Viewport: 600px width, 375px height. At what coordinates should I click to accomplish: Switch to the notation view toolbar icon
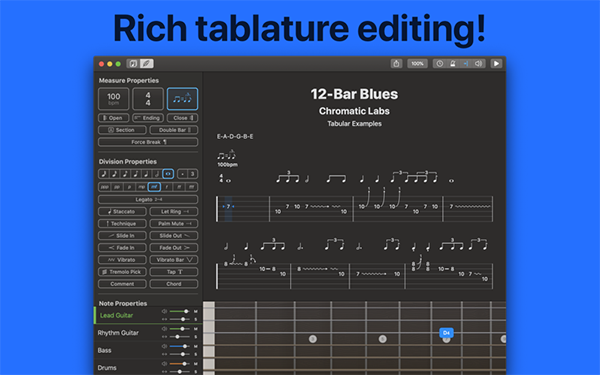click(x=133, y=64)
